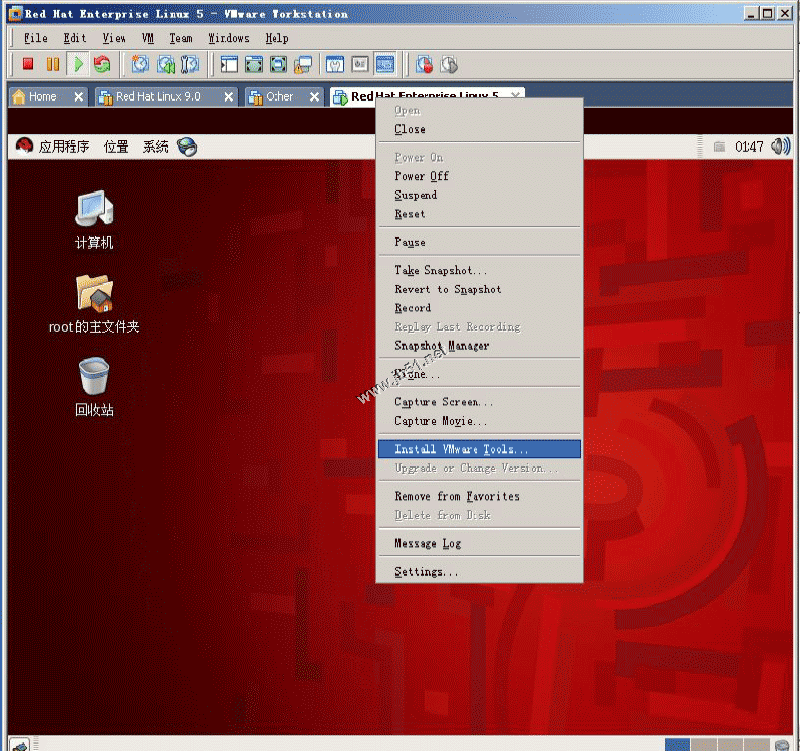Select the 回收站 trash desktop icon
Screen dimensions: 800x751
(94, 388)
